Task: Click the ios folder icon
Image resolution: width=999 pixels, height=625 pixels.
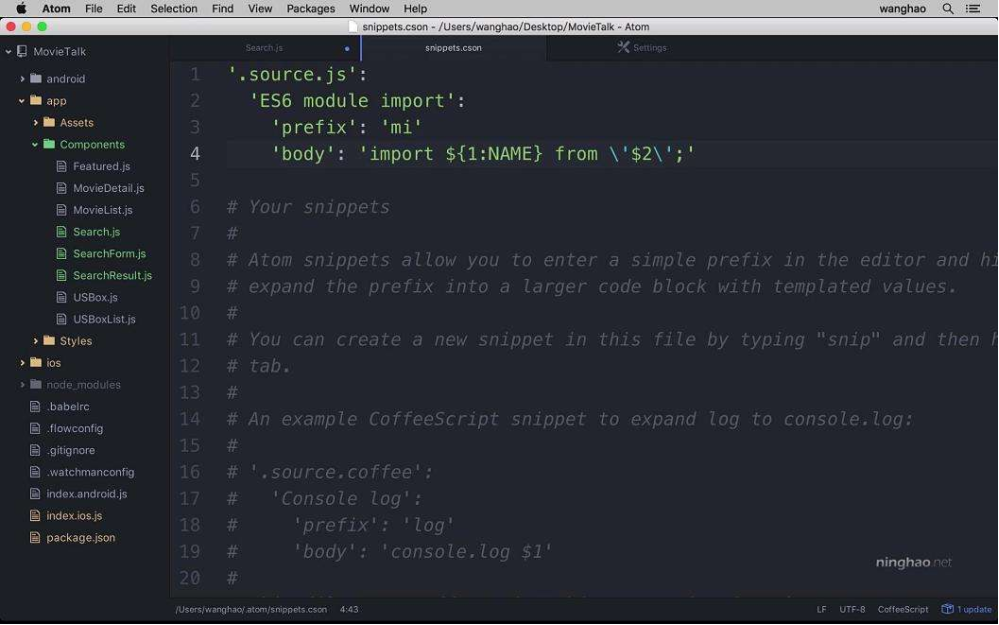Action: point(36,362)
